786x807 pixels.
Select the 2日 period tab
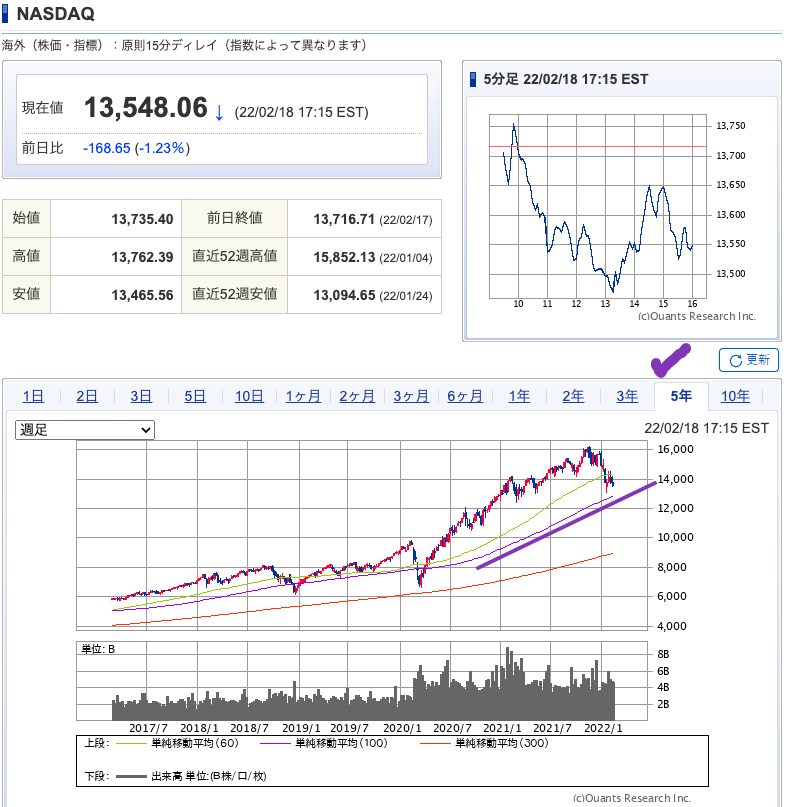pyautogui.click(x=87, y=396)
